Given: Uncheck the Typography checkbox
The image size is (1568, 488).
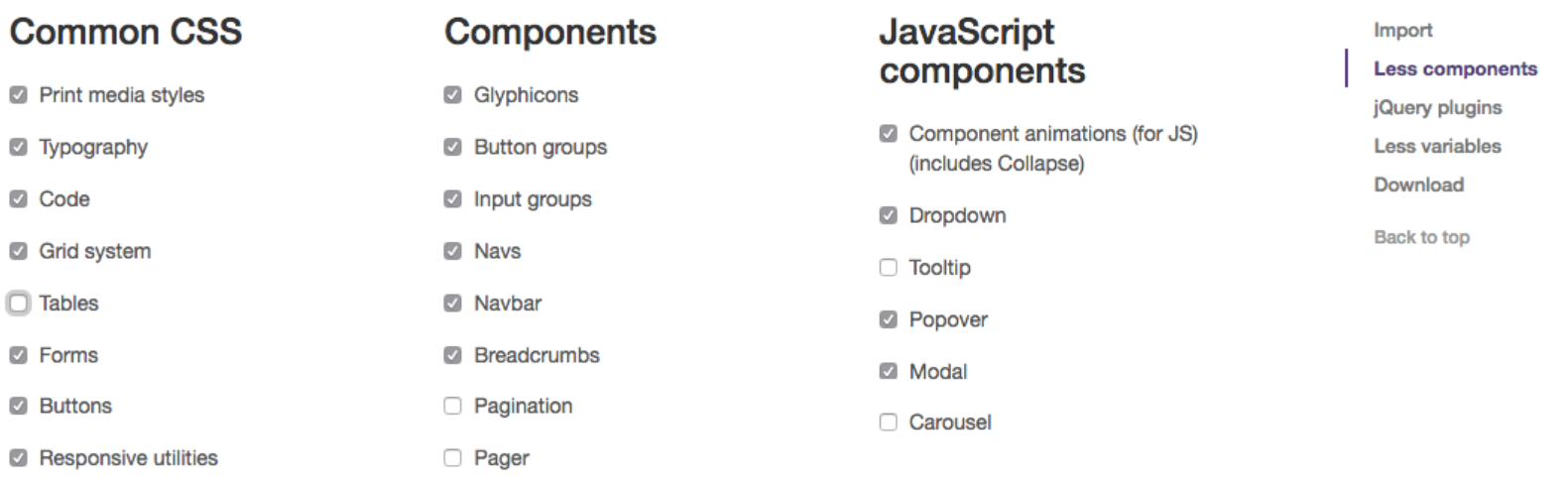Looking at the screenshot, I should tap(18, 147).
